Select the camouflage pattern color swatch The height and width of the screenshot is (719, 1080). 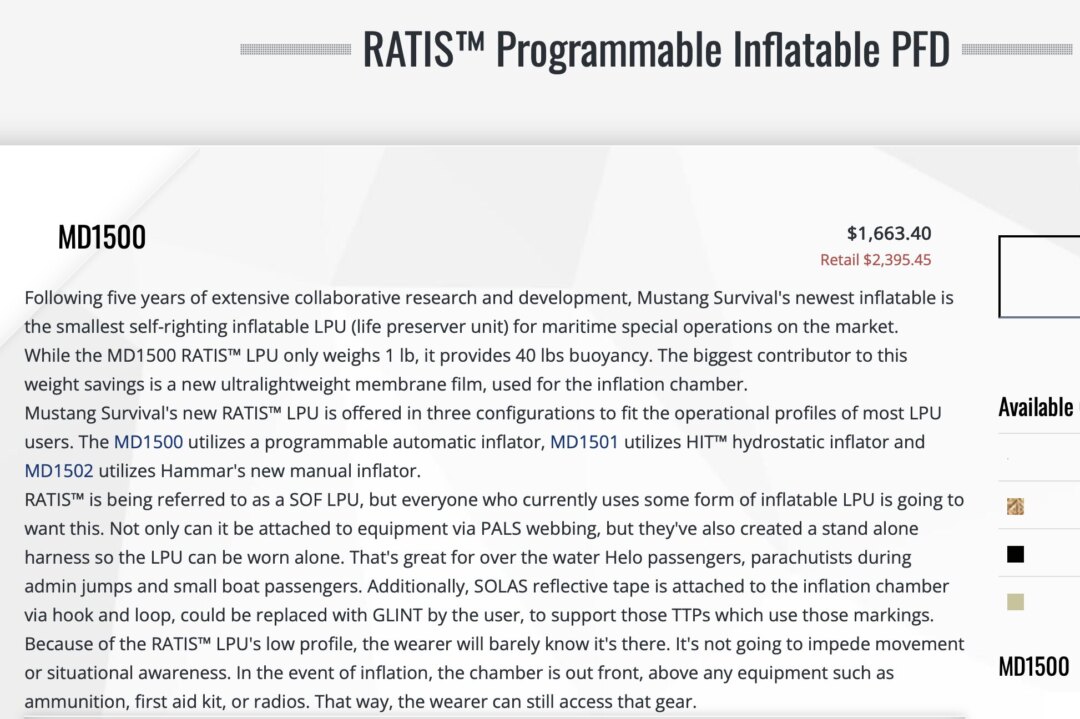[x=1015, y=506]
